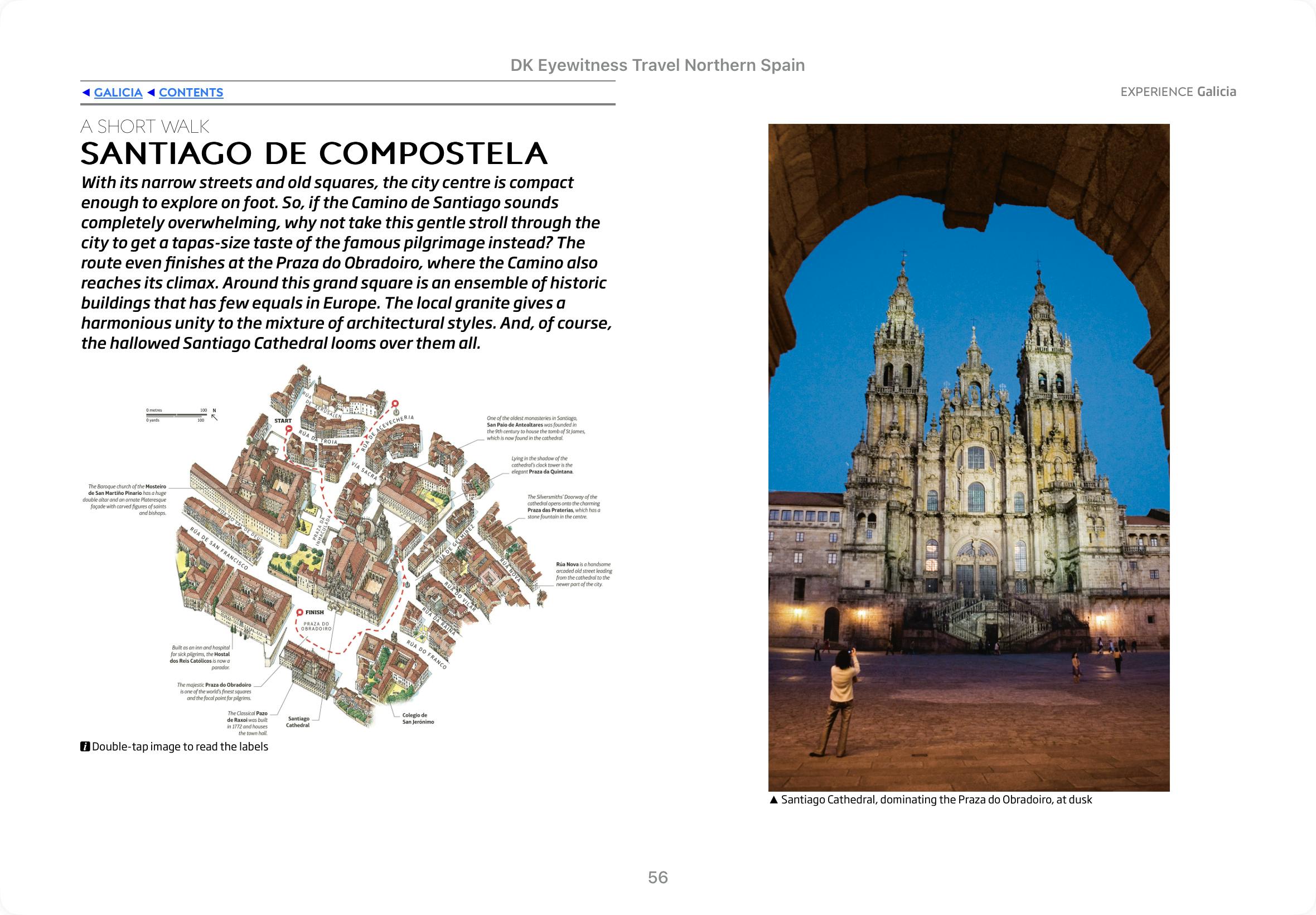The image size is (1316, 915).
Task: Click the map scale bar
Action: click(176, 415)
